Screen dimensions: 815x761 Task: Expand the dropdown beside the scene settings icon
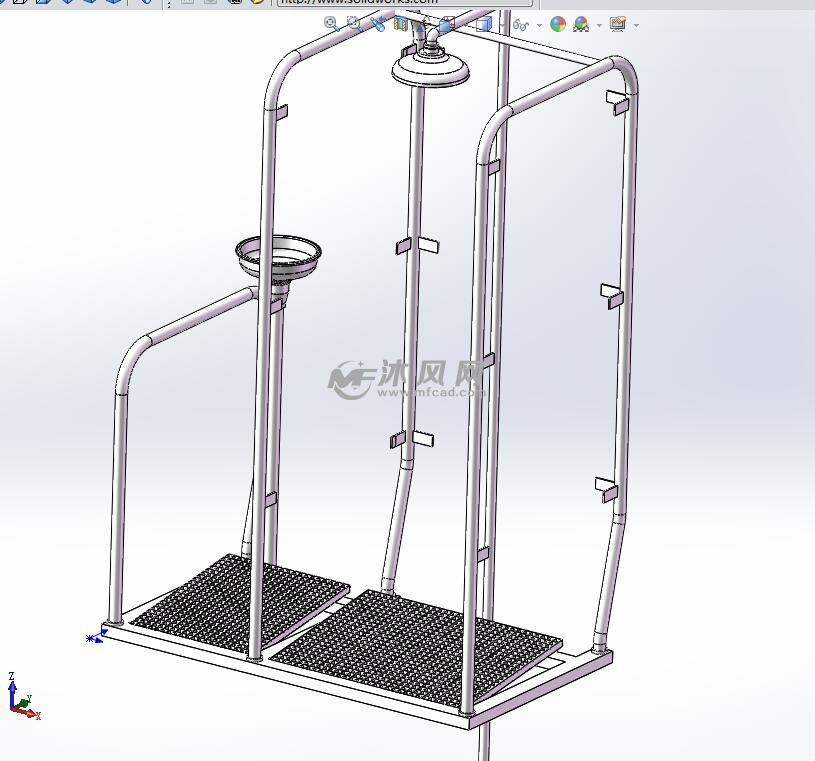pos(636,25)
